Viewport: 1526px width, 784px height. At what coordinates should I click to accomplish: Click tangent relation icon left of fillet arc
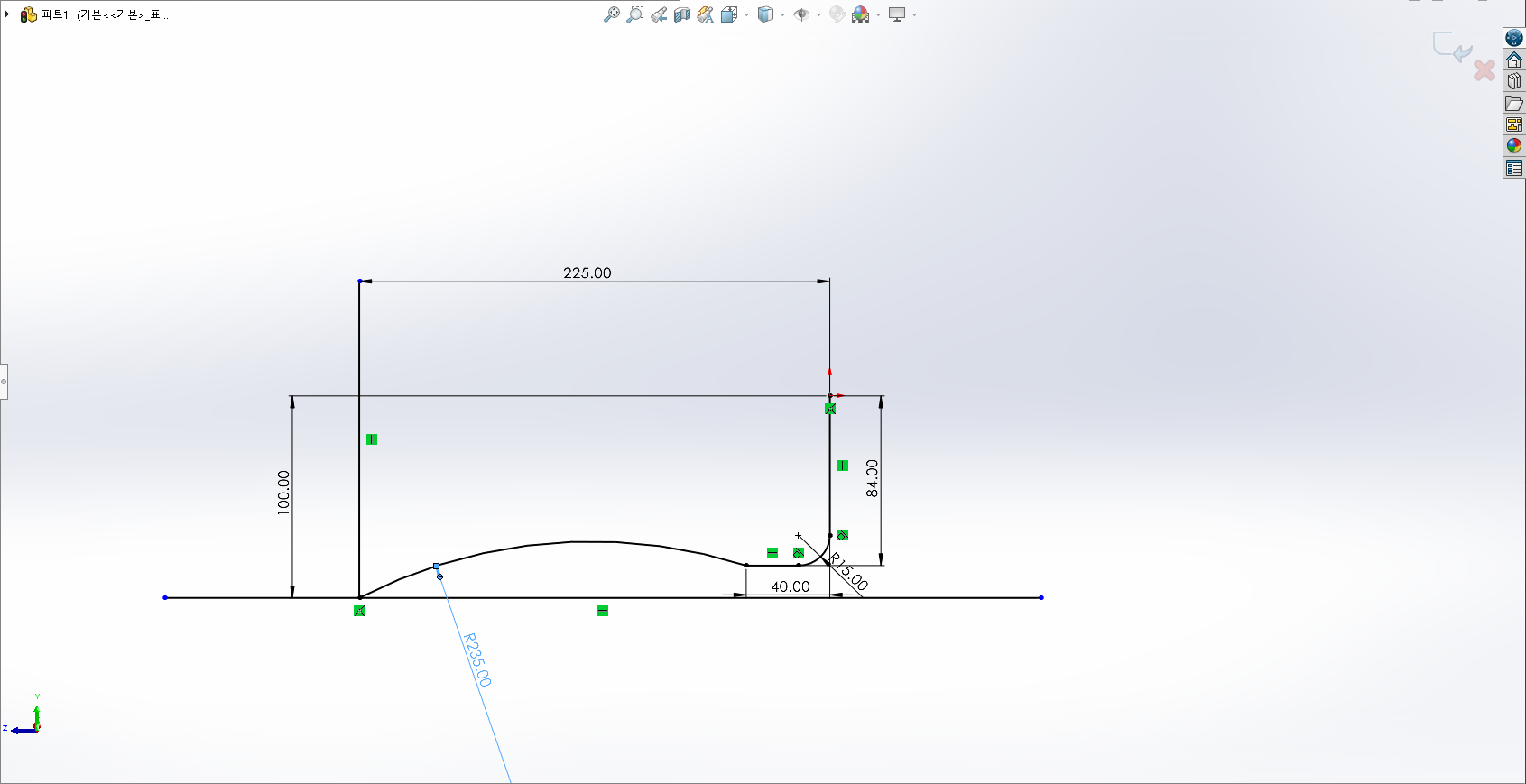[799, 553]
